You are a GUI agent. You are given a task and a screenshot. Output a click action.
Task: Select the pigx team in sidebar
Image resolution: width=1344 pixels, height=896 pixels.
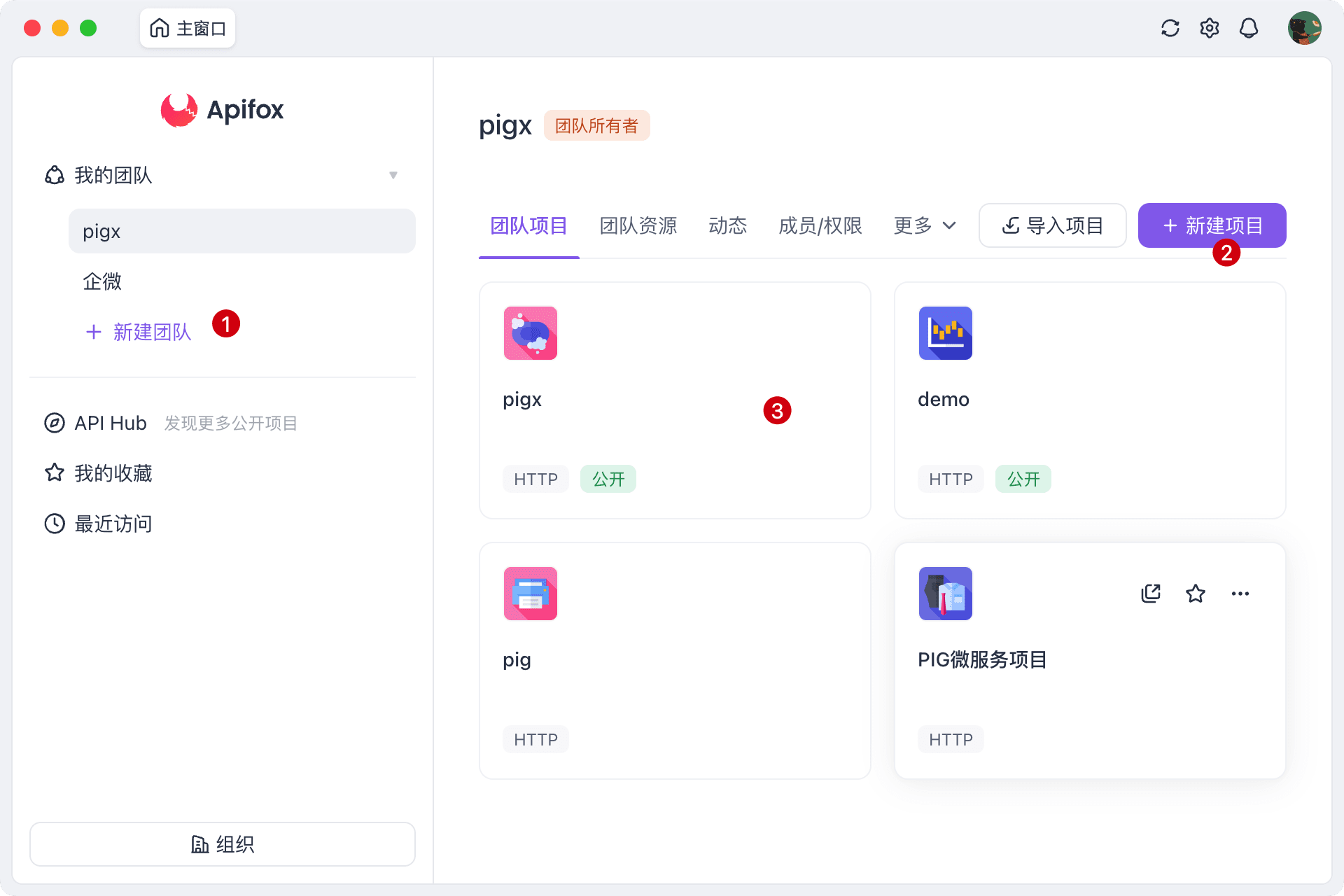pos(242,231)
